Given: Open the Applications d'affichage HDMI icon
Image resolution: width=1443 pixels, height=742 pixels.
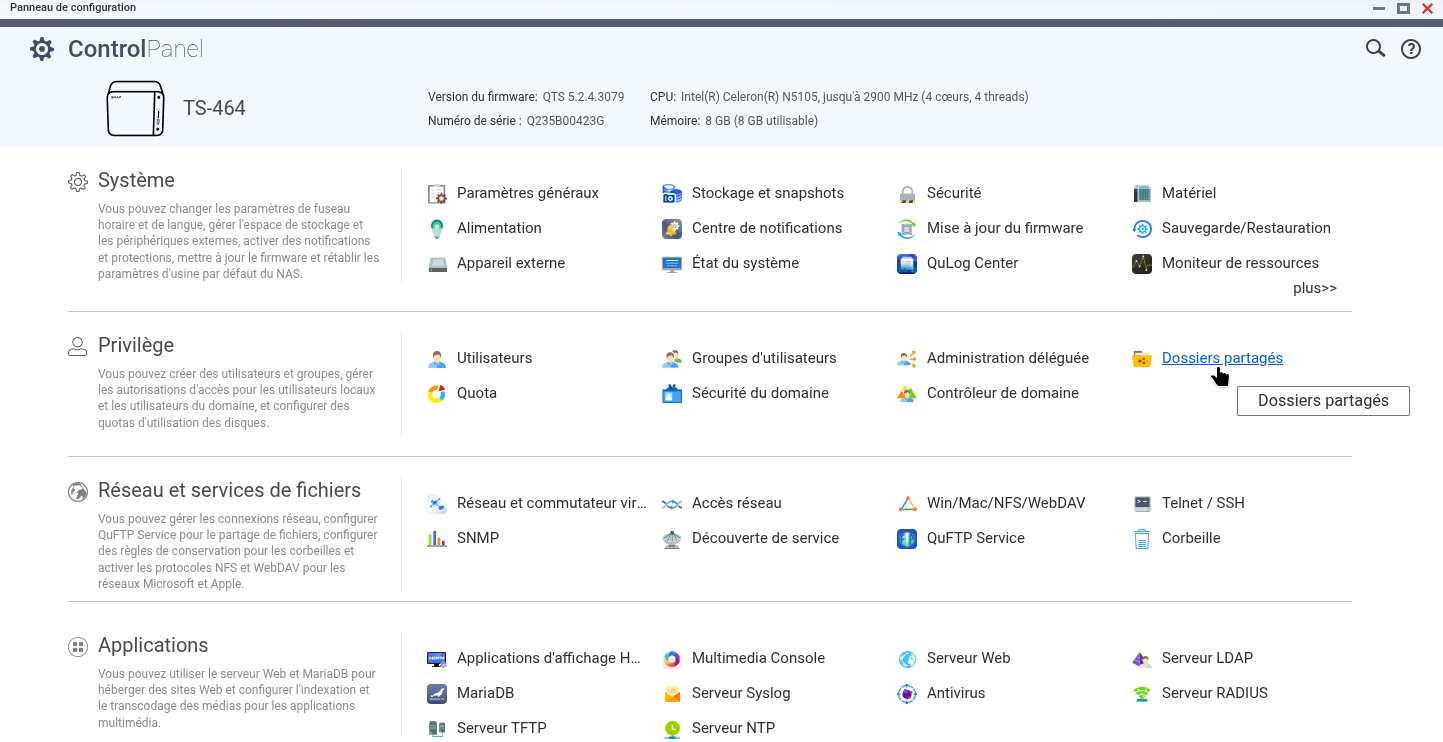Looking at the screenshot, I should 437,658.
